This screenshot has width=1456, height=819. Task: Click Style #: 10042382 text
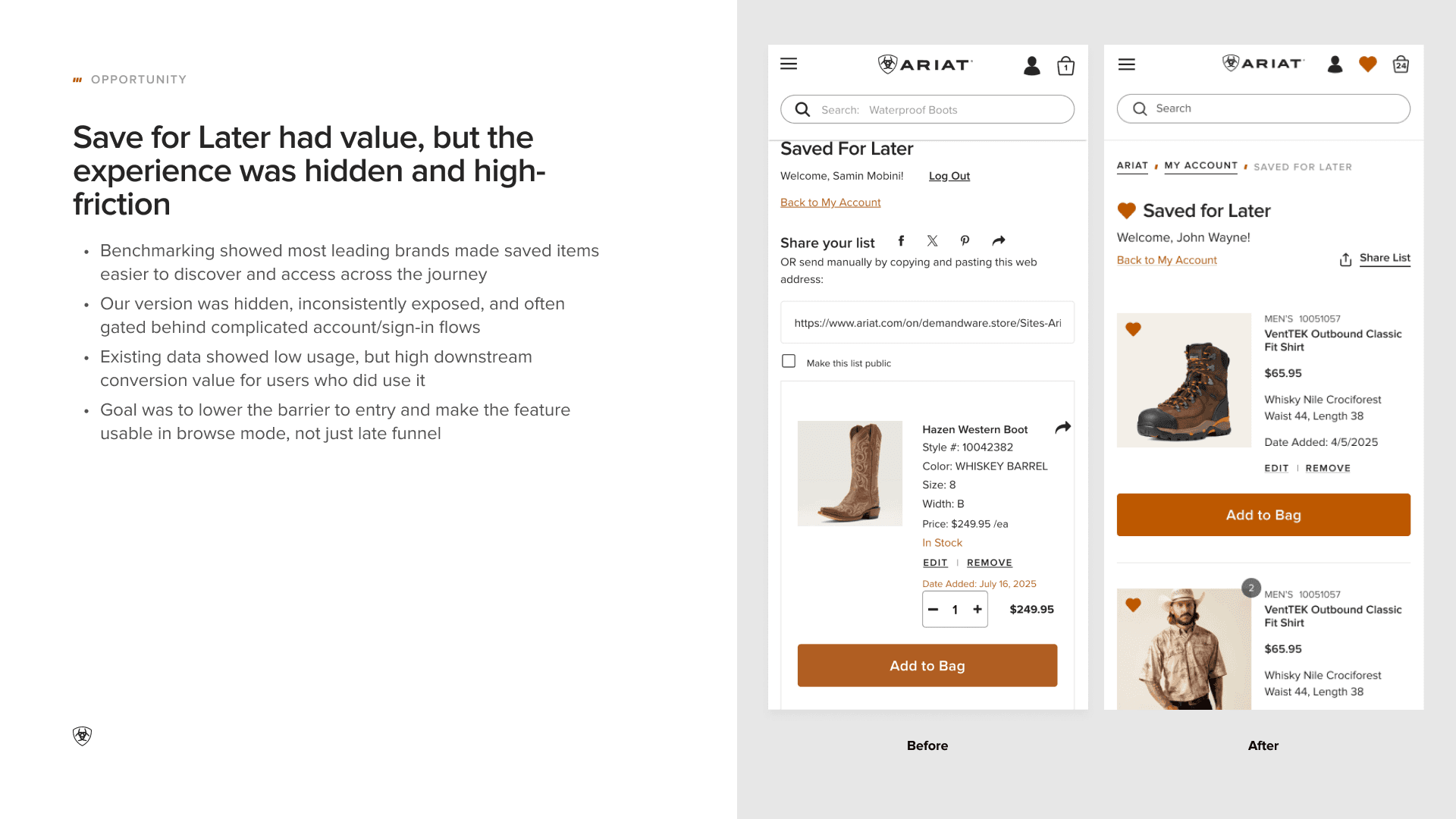click(968, 447)
